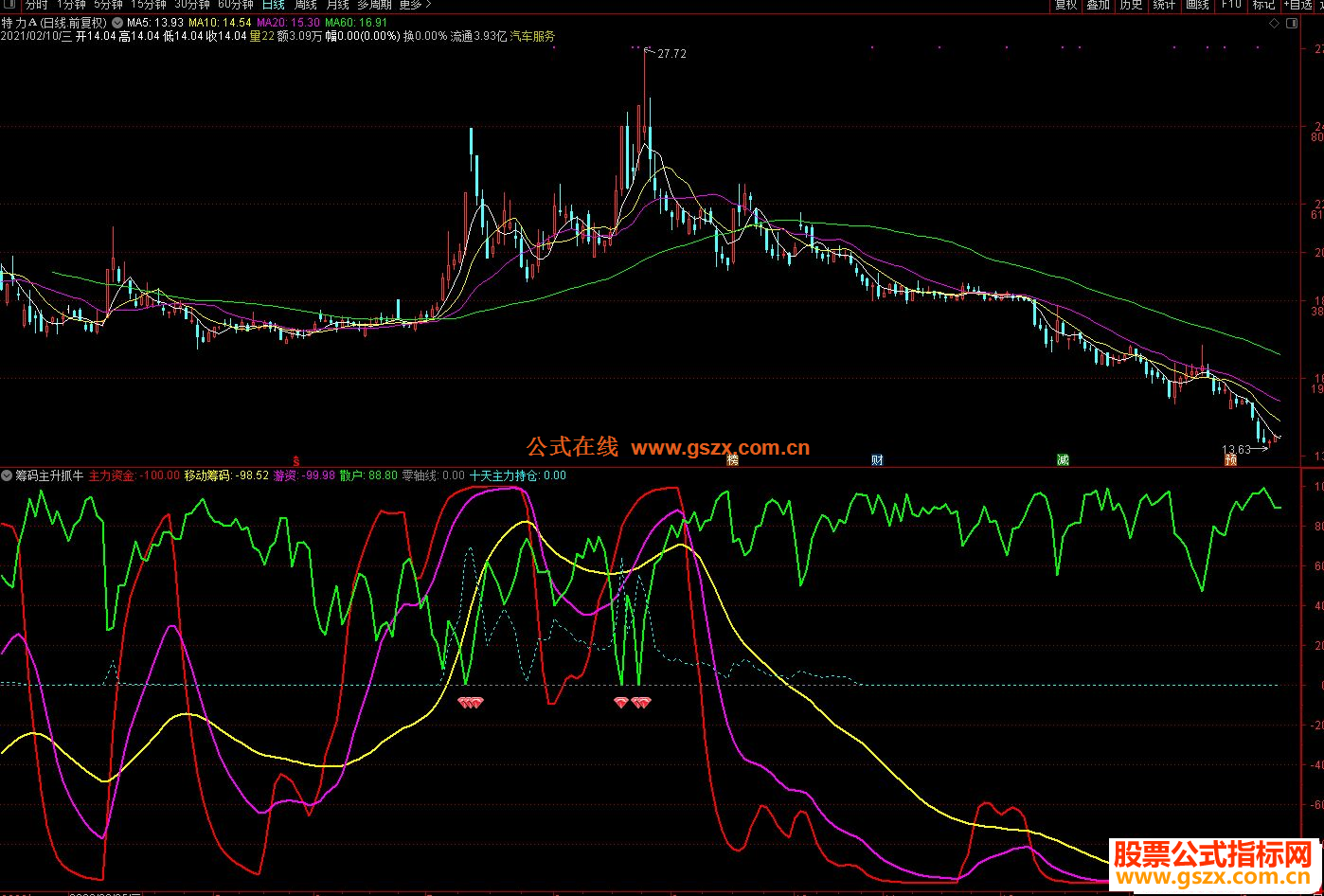Image resolution: width=1324 pixels, height=896 pixels.
Task: Open the 多周期 multi-period view
Action: pyautogui.click(x=374, y=5)
